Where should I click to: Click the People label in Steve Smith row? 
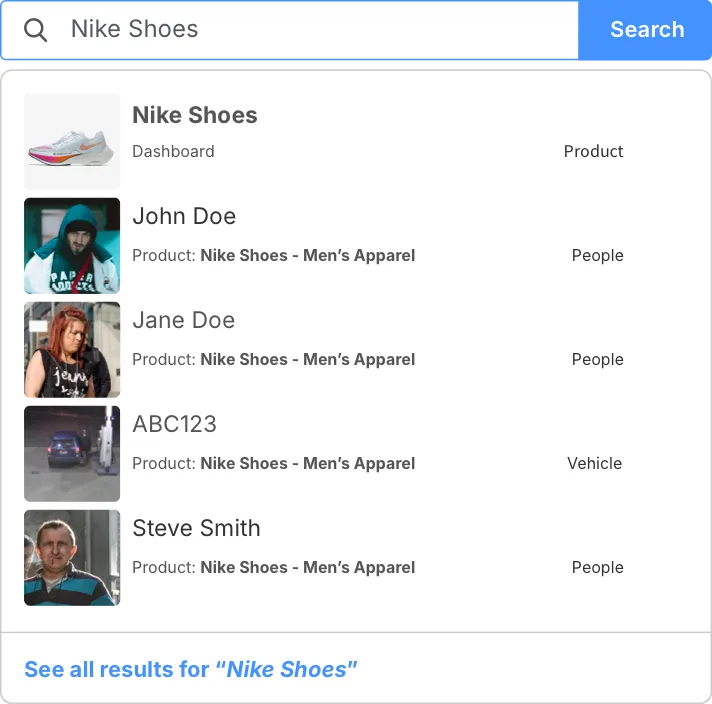tap(598, 567)
